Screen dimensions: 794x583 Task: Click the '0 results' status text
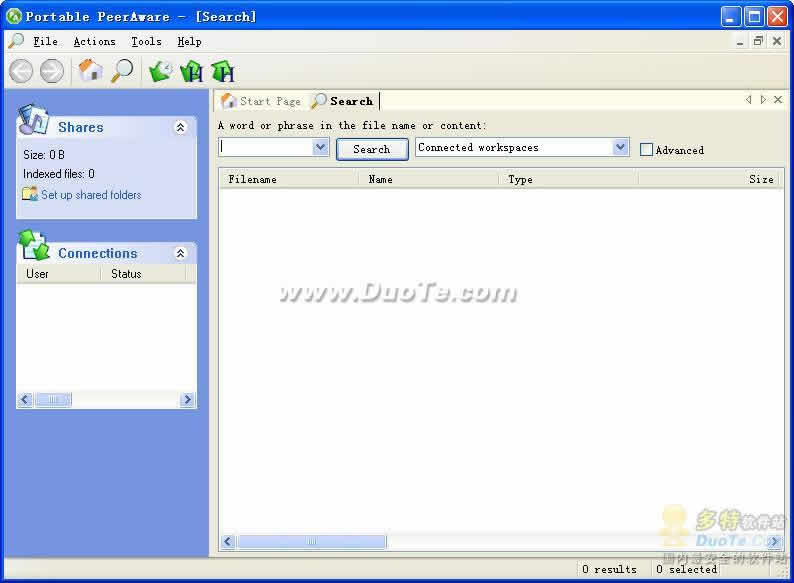click(x=609, y=569)
